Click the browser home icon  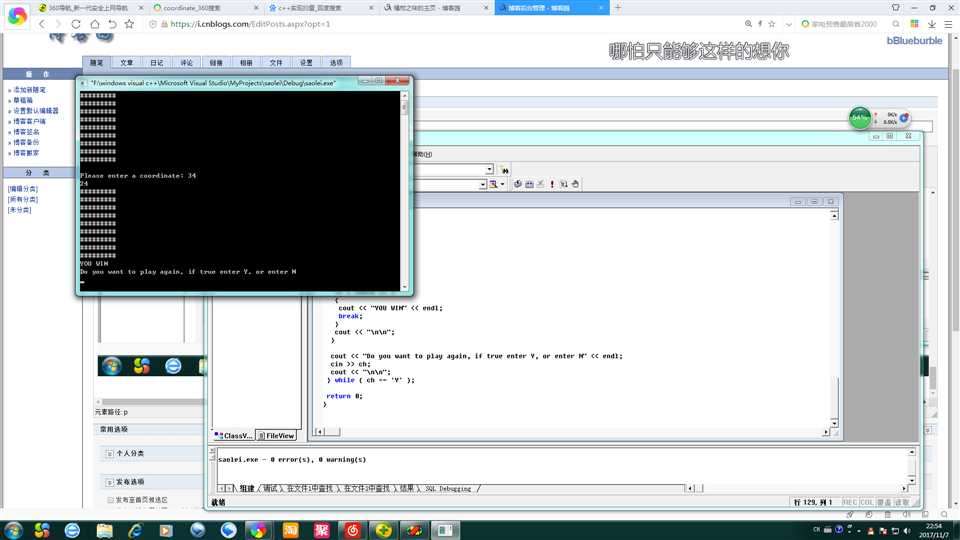click(x=94, y=24)
